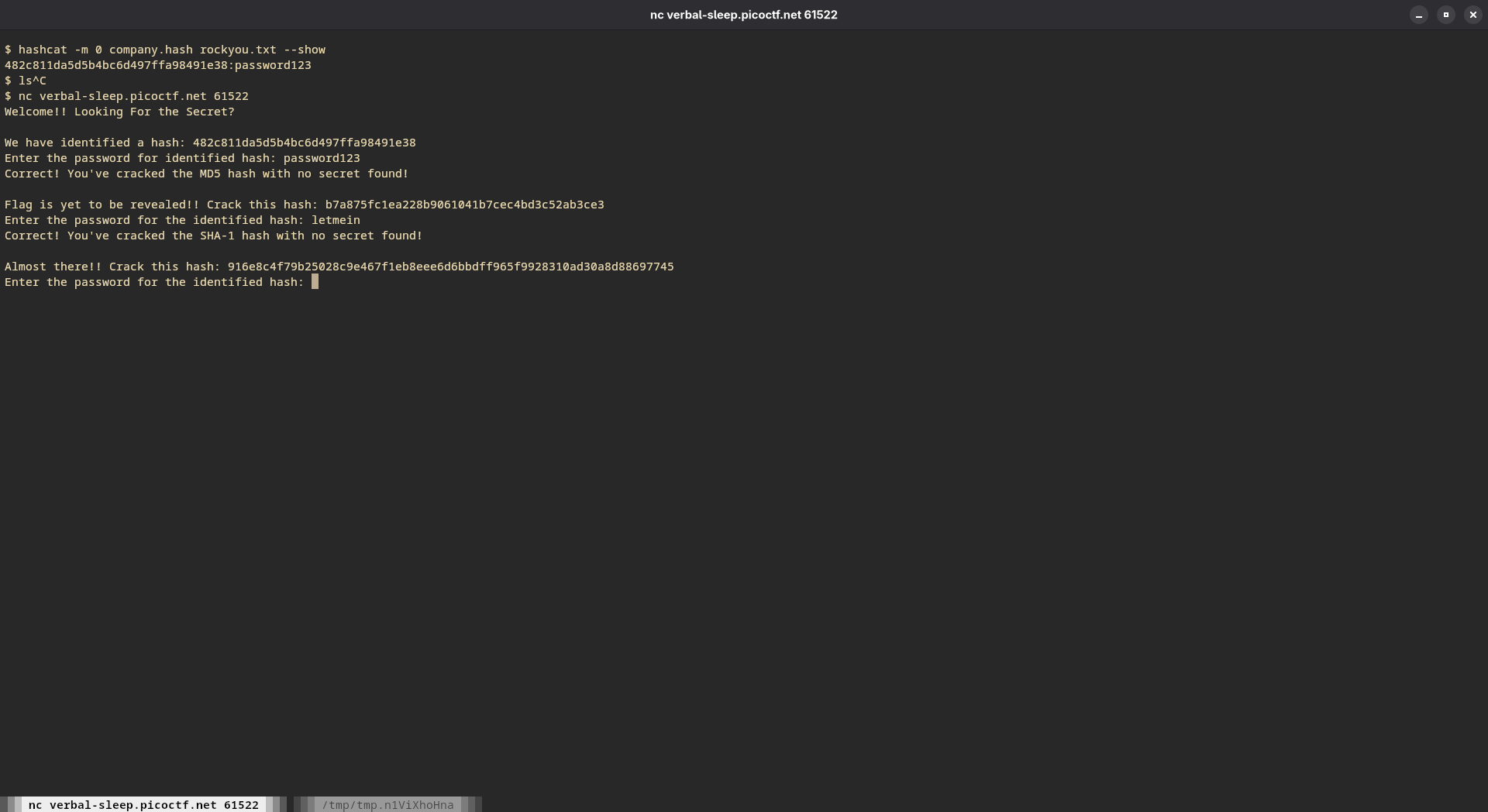Viewport: 1488px width, 812px height.
Task: Click the window title in the title bar
Action: tap(743, 15)
